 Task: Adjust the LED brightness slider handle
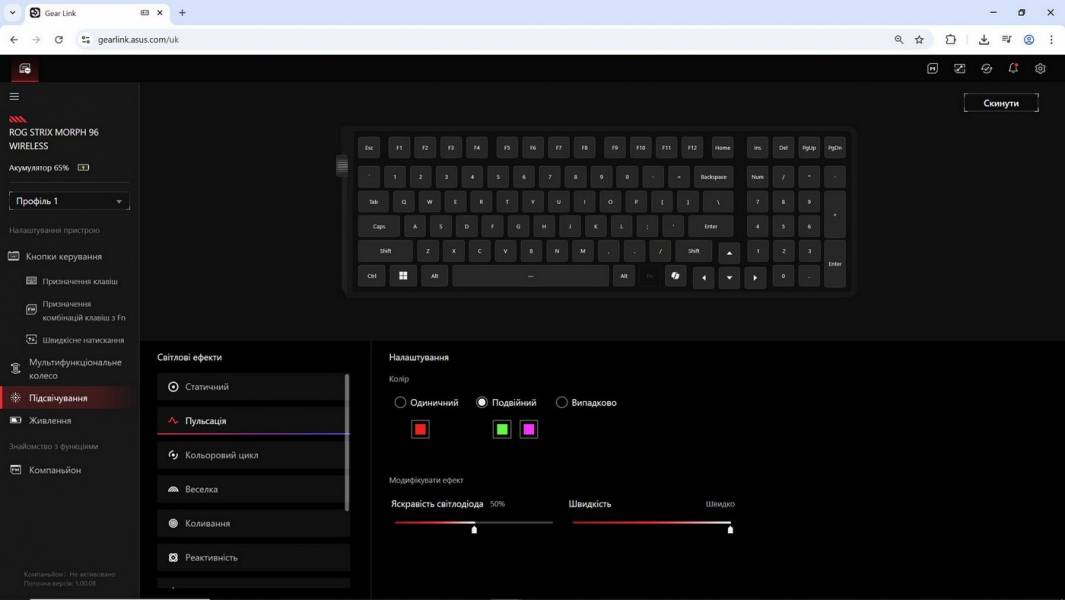pos(474,529)
